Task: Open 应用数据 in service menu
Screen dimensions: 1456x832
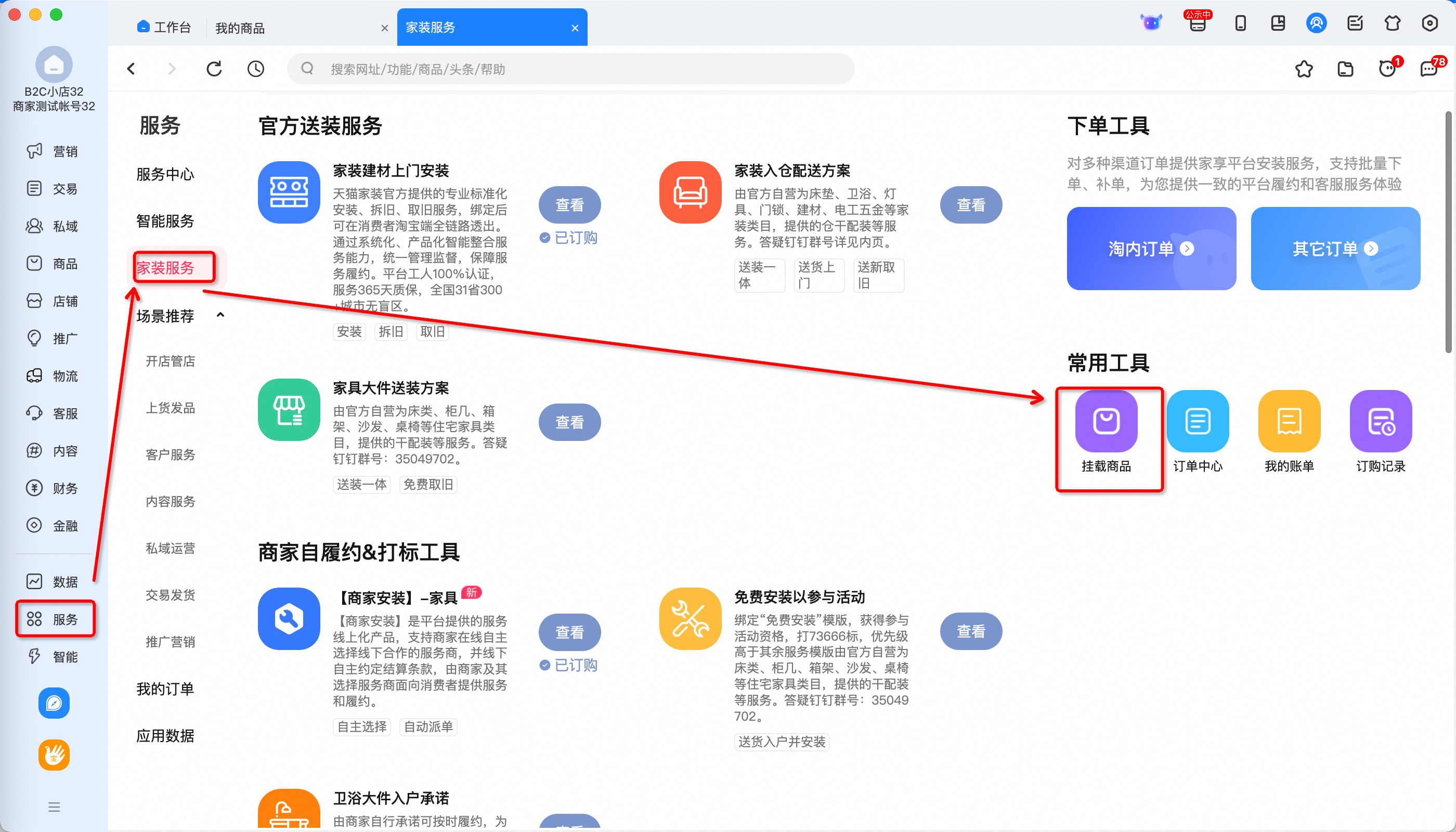Action: (165, 736)
